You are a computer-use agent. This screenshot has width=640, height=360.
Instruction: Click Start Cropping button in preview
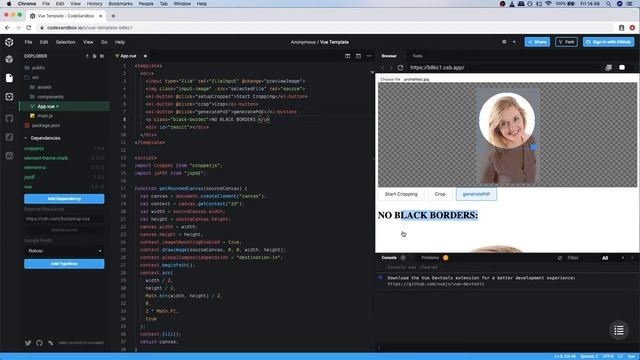coord(401,194)
